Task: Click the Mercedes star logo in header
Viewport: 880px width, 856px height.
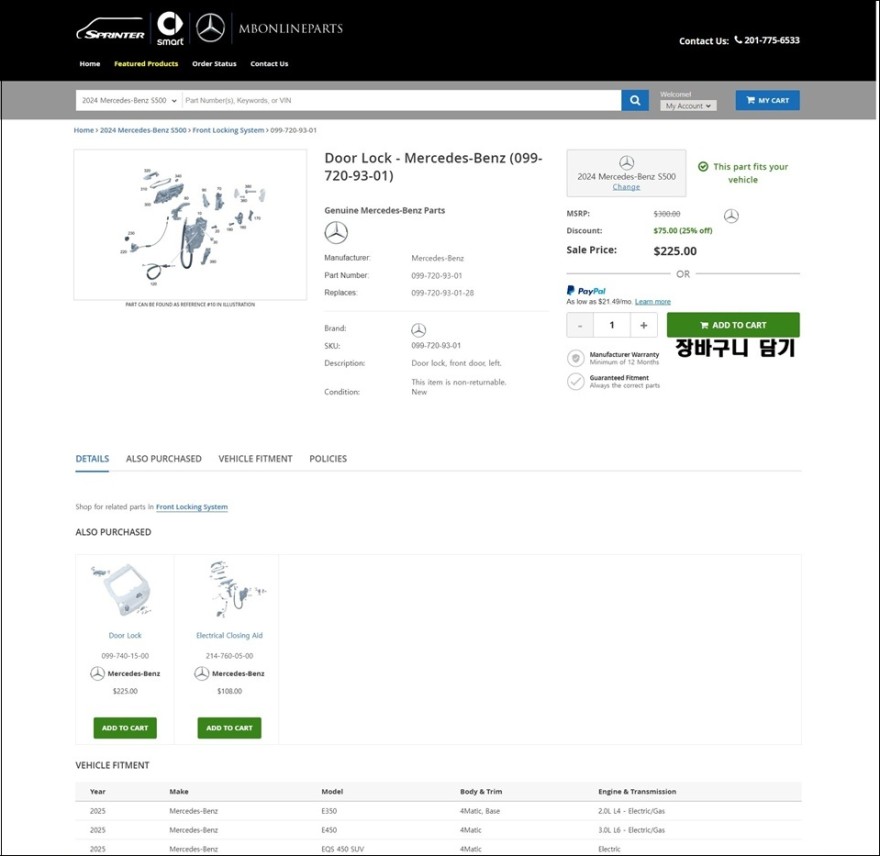Action: (210, 28)
